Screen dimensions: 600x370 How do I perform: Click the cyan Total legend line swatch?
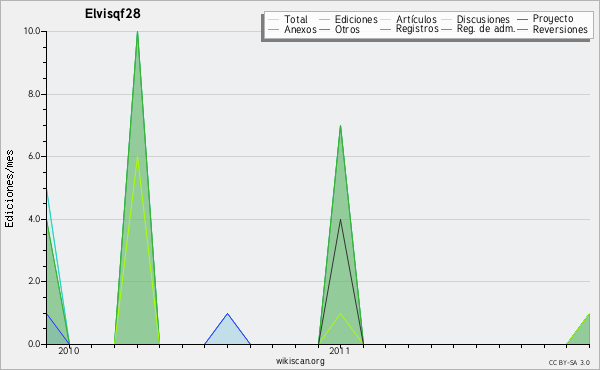(x=273, y=20)
